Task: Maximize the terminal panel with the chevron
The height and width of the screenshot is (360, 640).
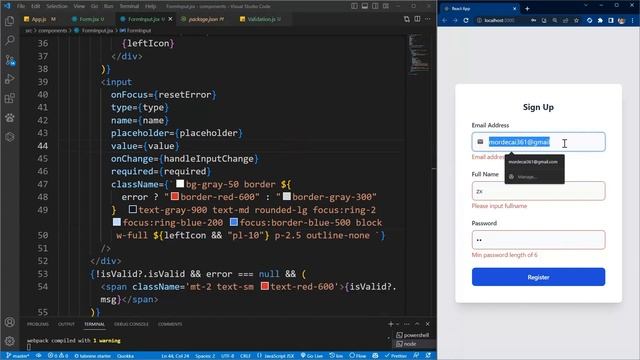Action: click(x=417, y=324)
